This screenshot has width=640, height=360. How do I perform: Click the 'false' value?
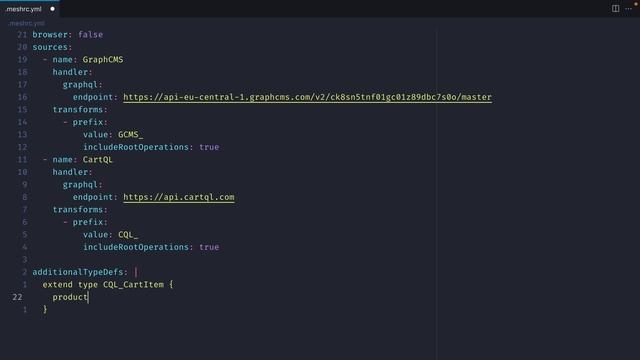90,35
